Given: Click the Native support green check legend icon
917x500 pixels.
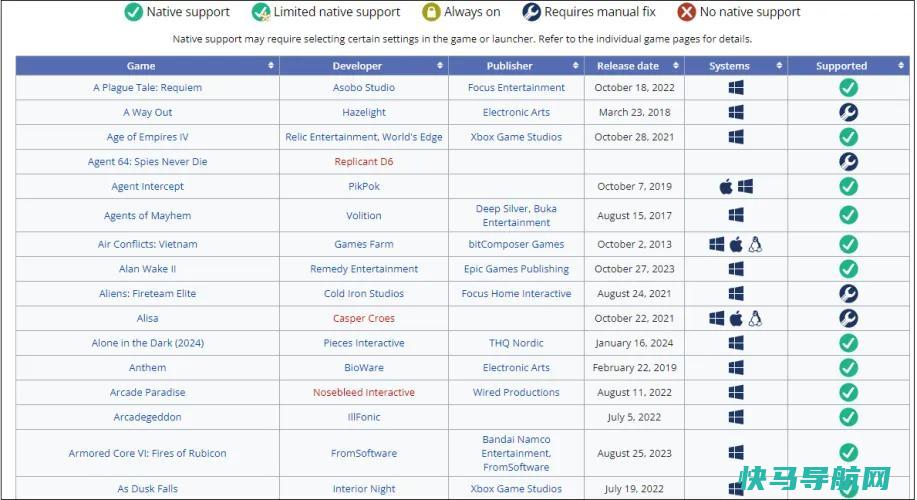Looking at the screenshot, I should coord(133,12).
